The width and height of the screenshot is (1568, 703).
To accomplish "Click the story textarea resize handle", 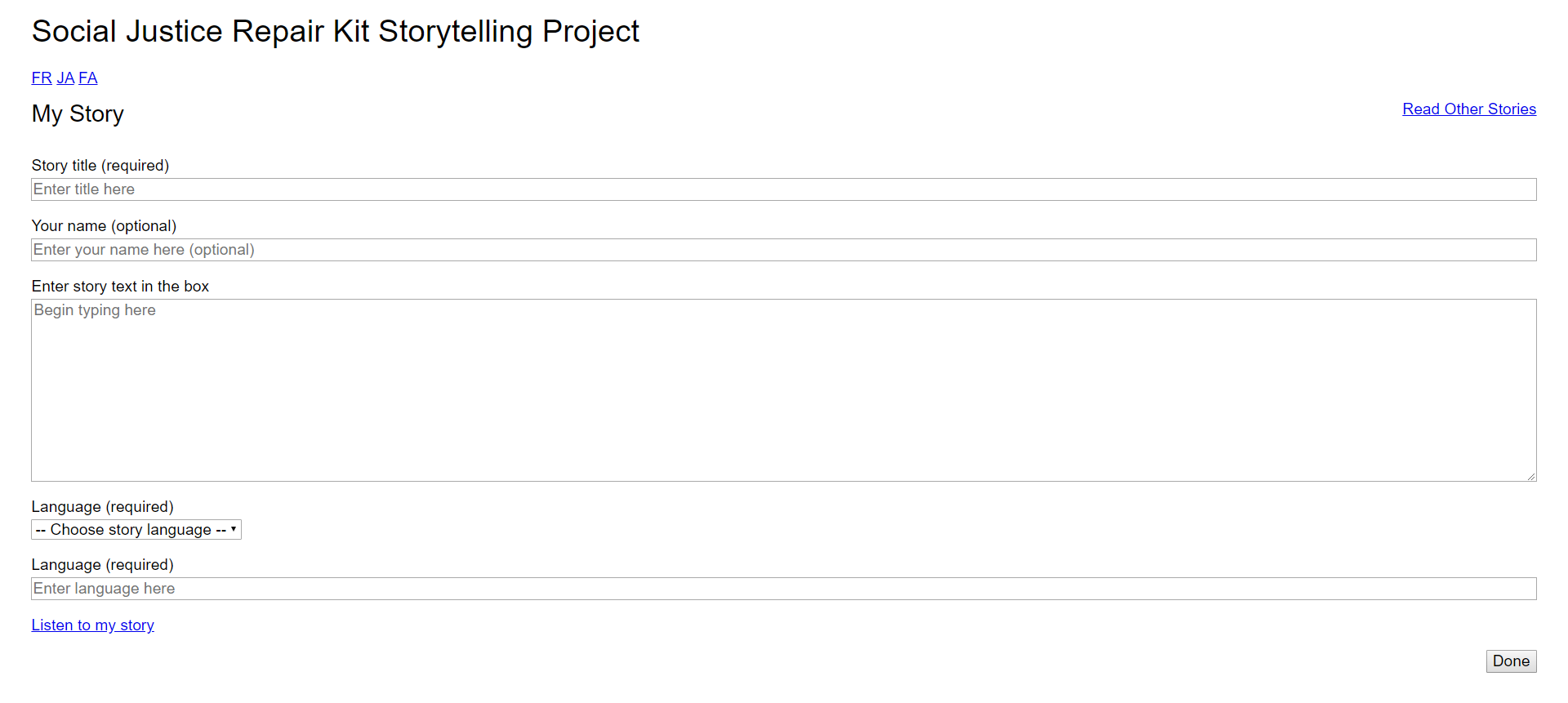I will pos(1532,476).
